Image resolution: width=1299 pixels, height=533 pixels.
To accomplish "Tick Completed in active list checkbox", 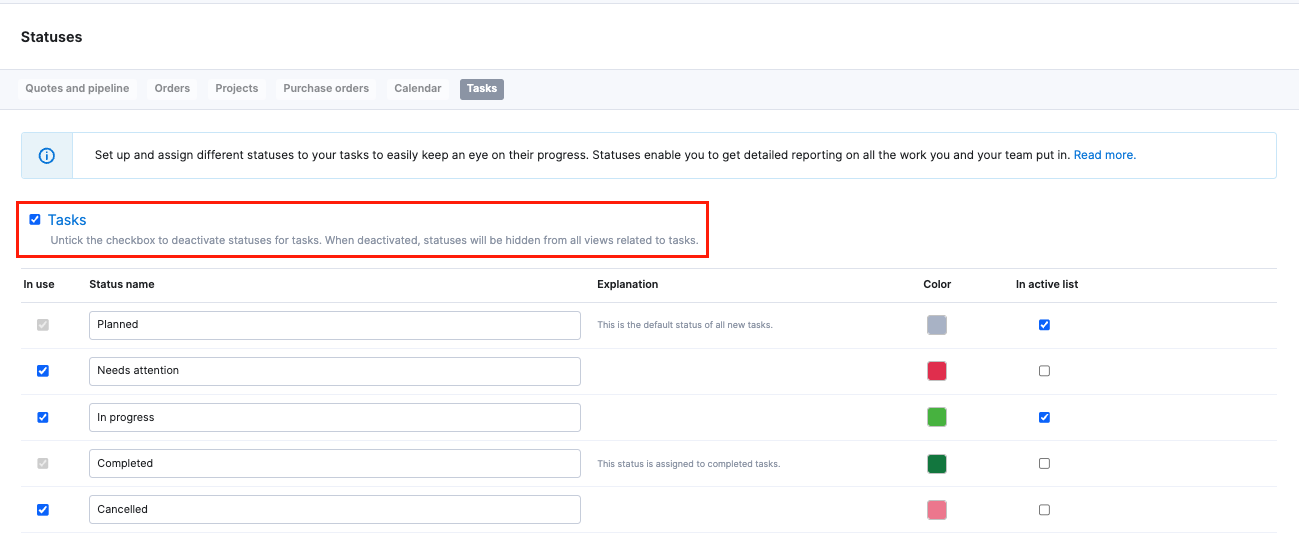I will pyautogui.click(x=1044, y=464).
